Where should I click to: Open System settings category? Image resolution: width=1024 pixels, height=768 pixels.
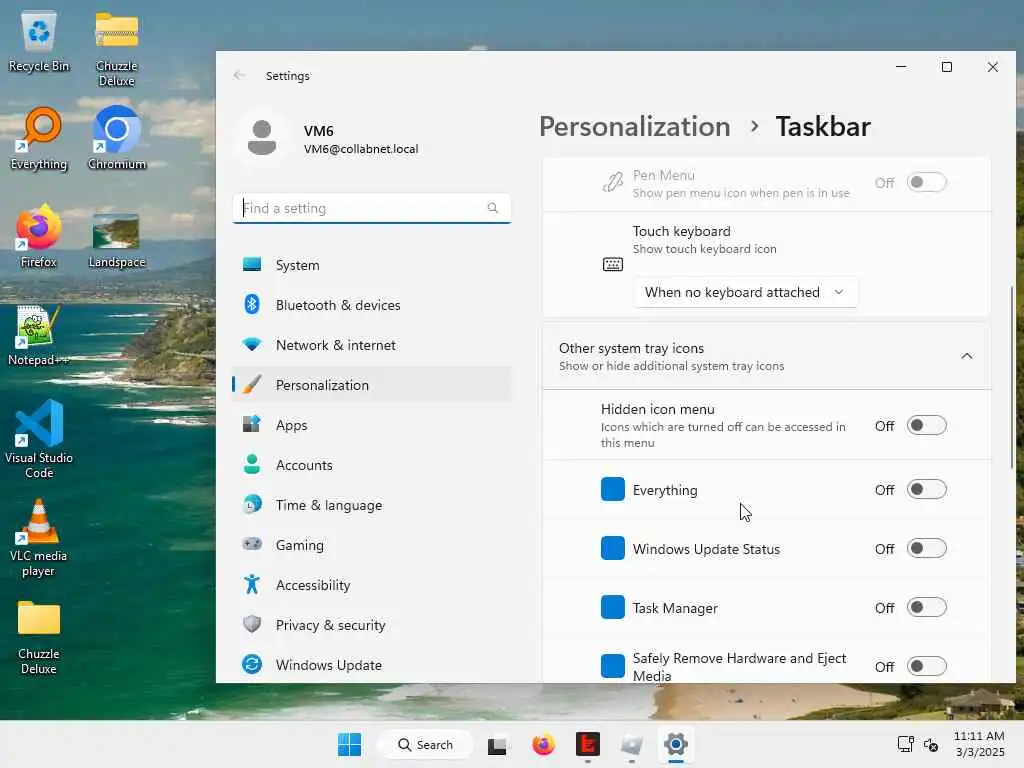click(372, 265)
